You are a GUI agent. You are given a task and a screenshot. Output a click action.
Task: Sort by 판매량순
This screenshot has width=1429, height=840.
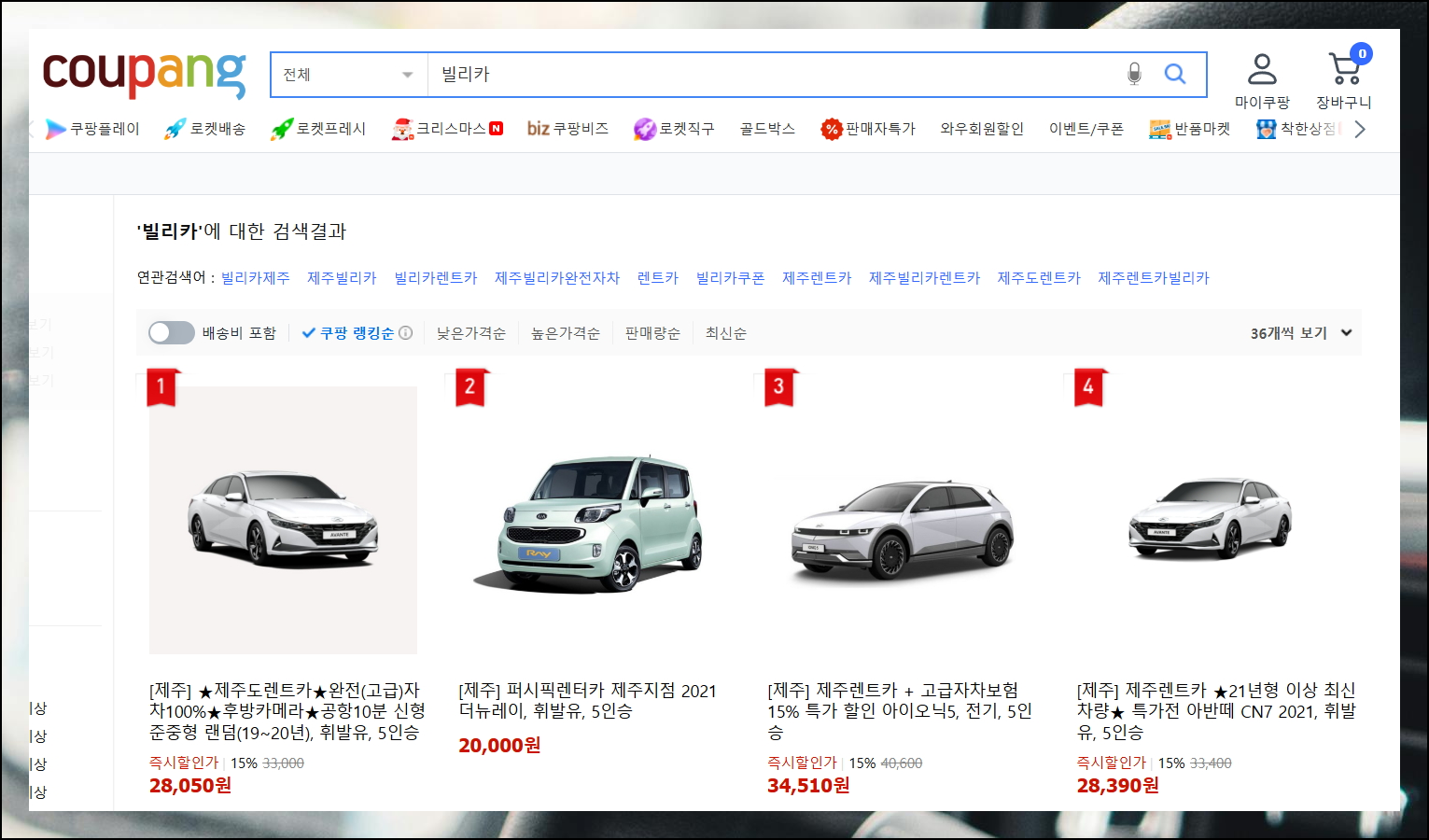[652, 333]
